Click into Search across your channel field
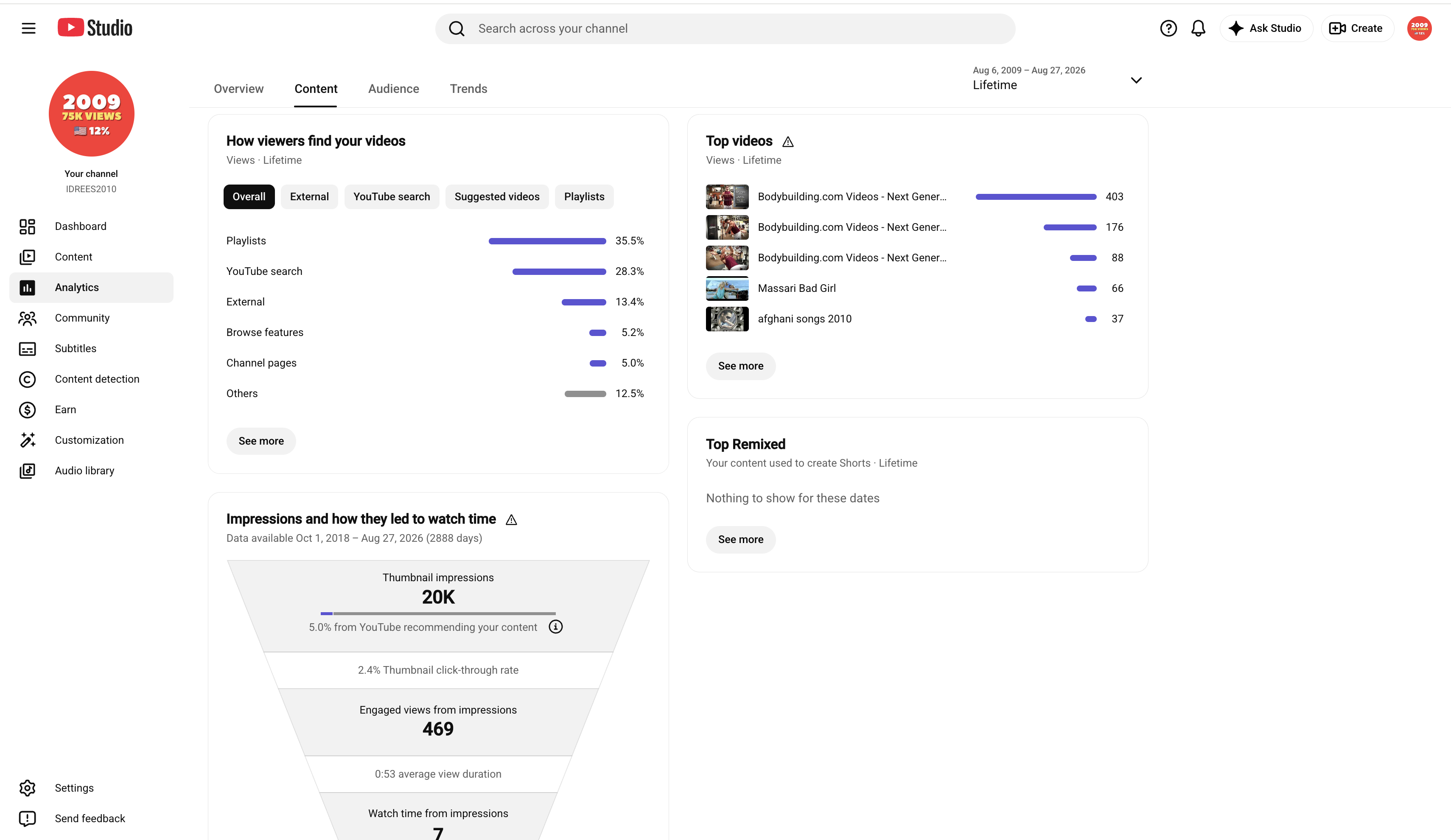The height and width of the screenshot is (840, 1451). 725,29
